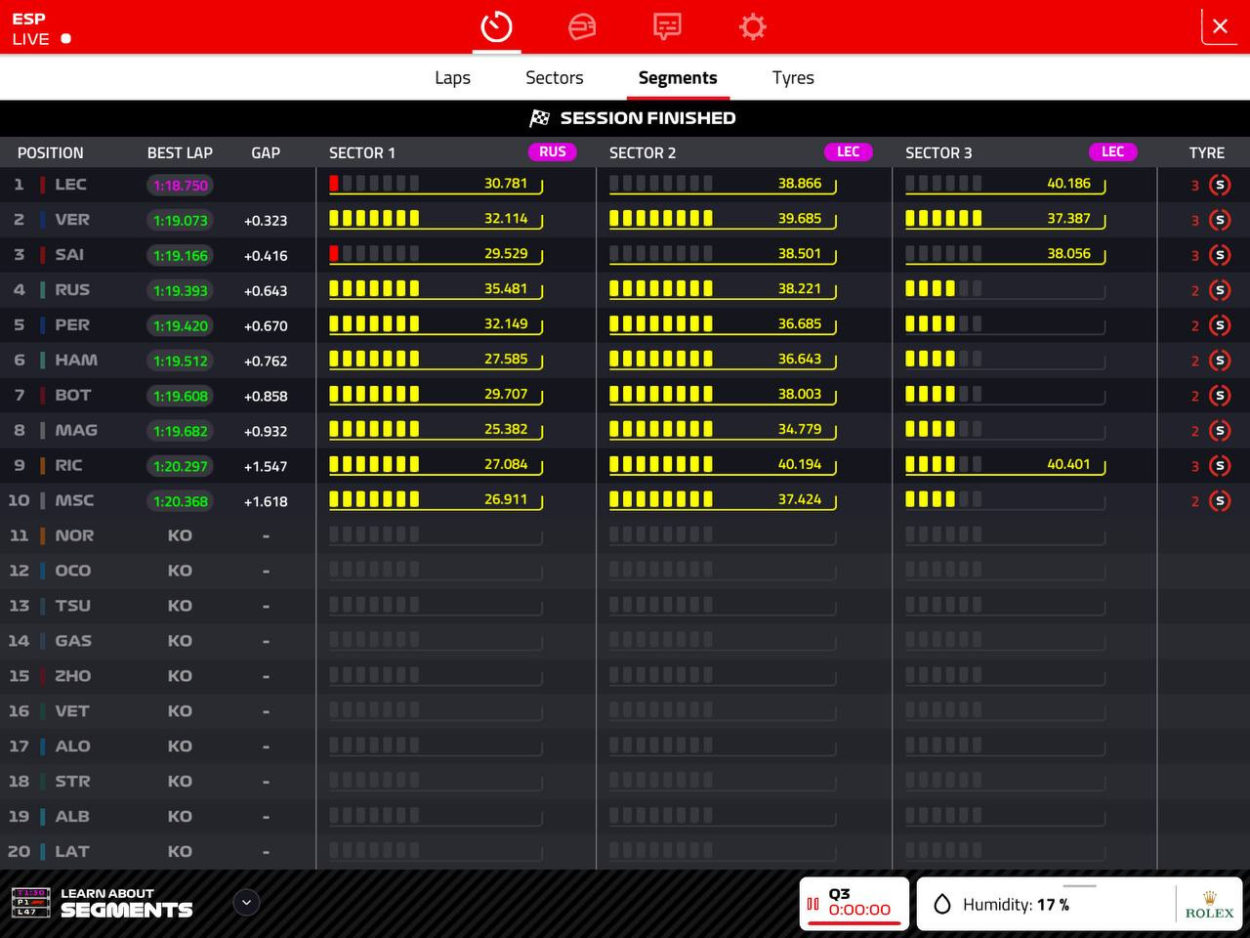
Task: Click MAG soft tyre icon
Action: tap(1219, 431)
